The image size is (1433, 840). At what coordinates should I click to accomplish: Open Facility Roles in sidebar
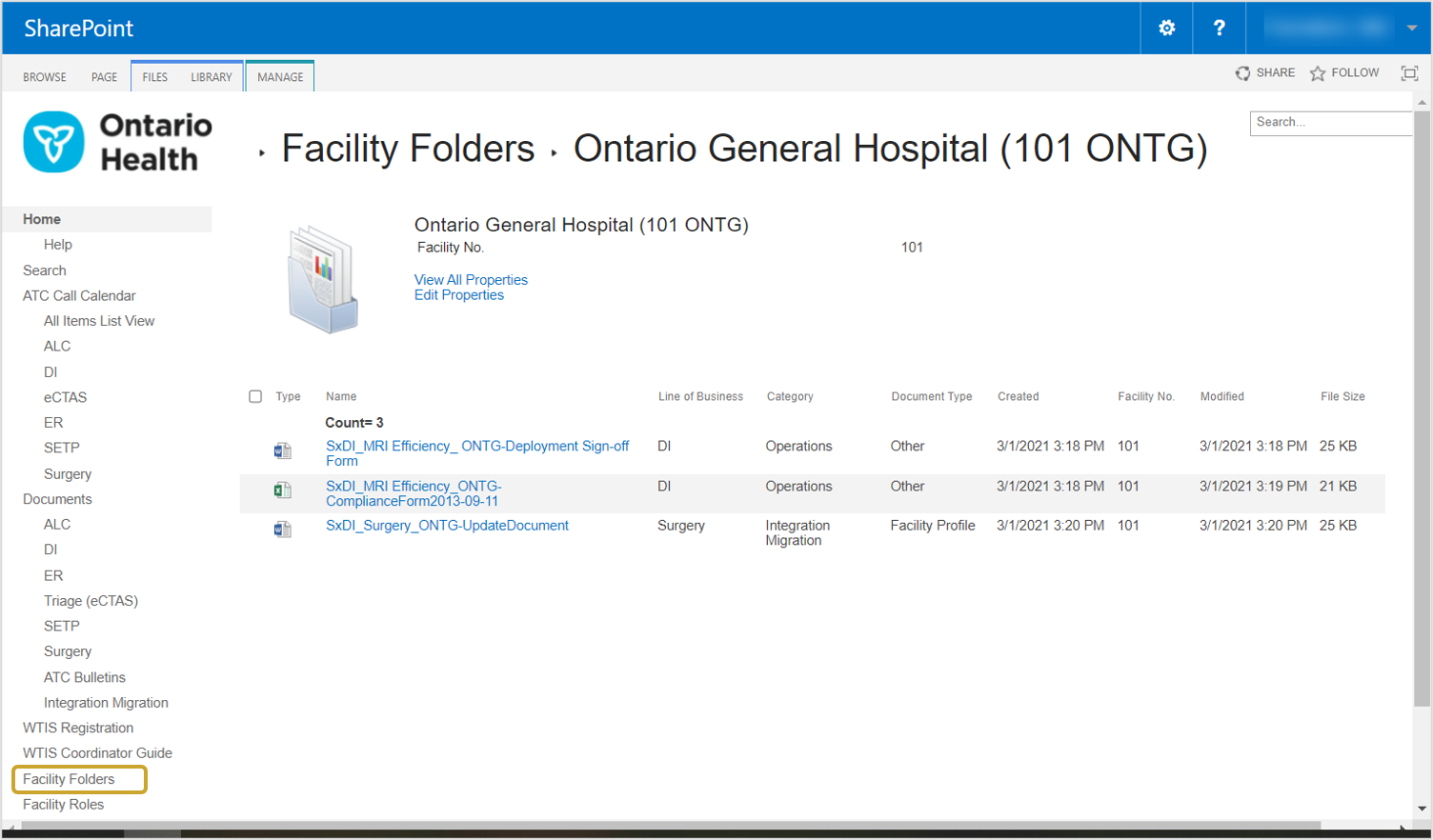63,805
